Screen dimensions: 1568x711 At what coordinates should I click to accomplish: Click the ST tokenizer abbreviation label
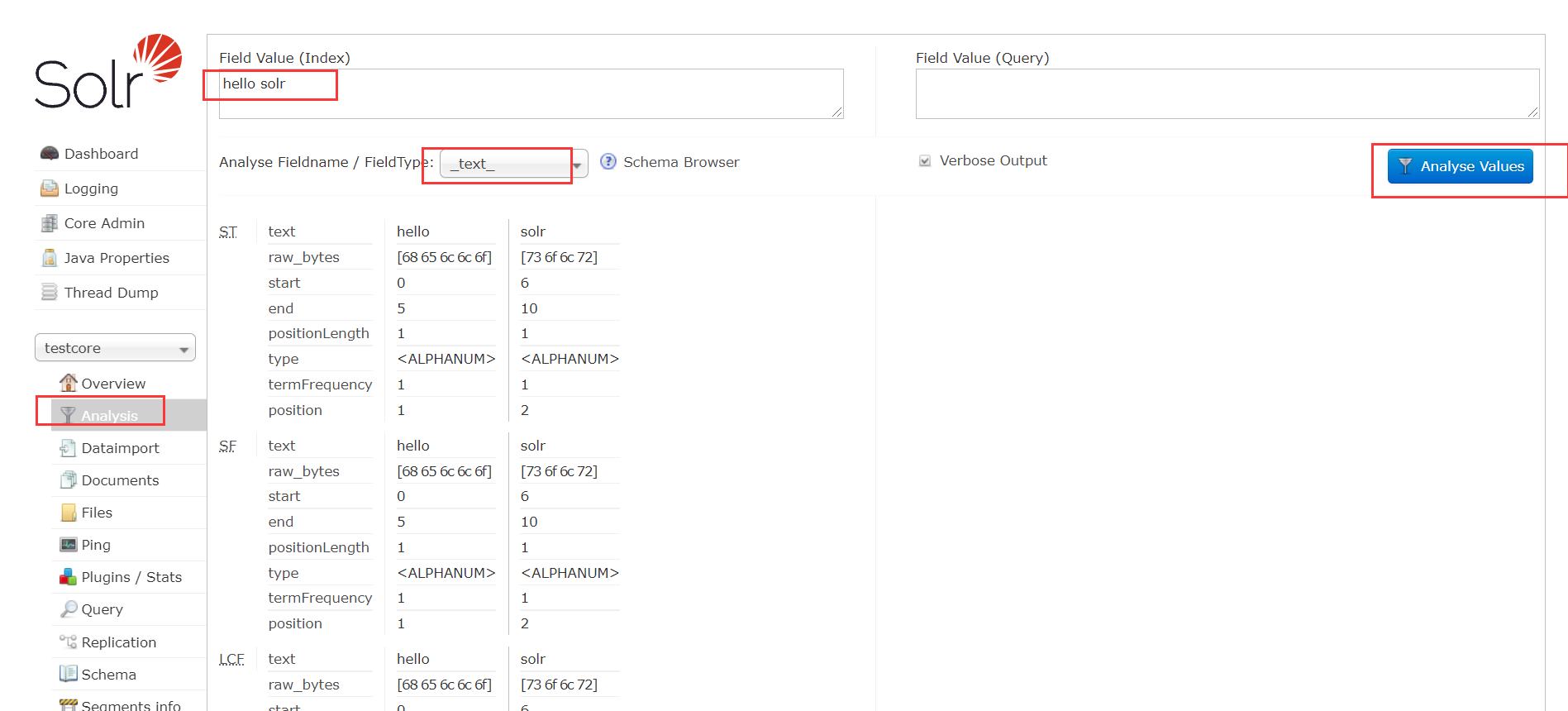click(x=228, y=232)
